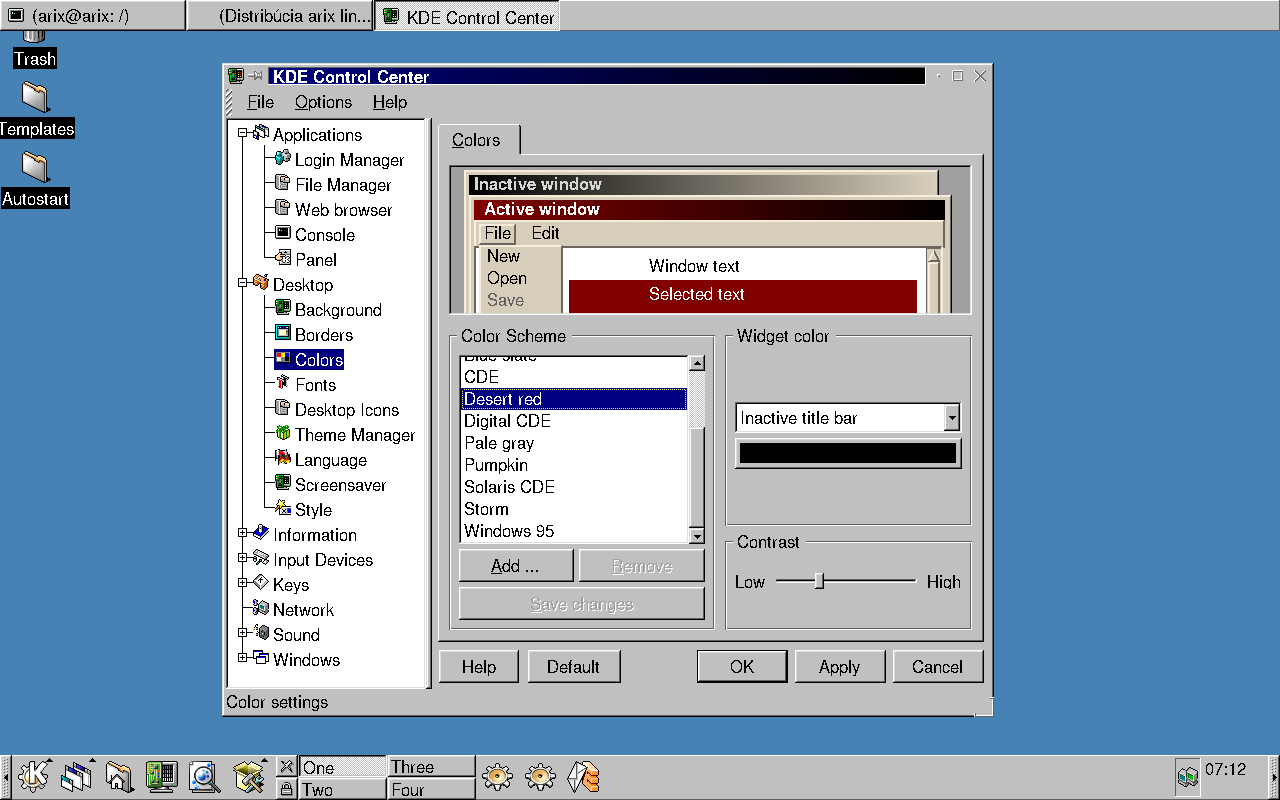Switch to the (arix@arix: /) taskbar window
The width and height of the screenshot is (1280, 800).
[92, 16]
